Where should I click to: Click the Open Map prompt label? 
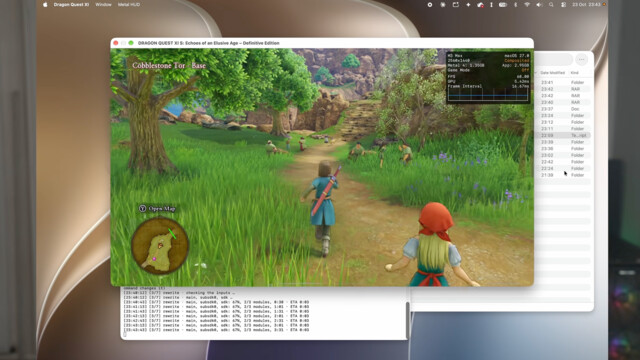click(x=162, y=209)
